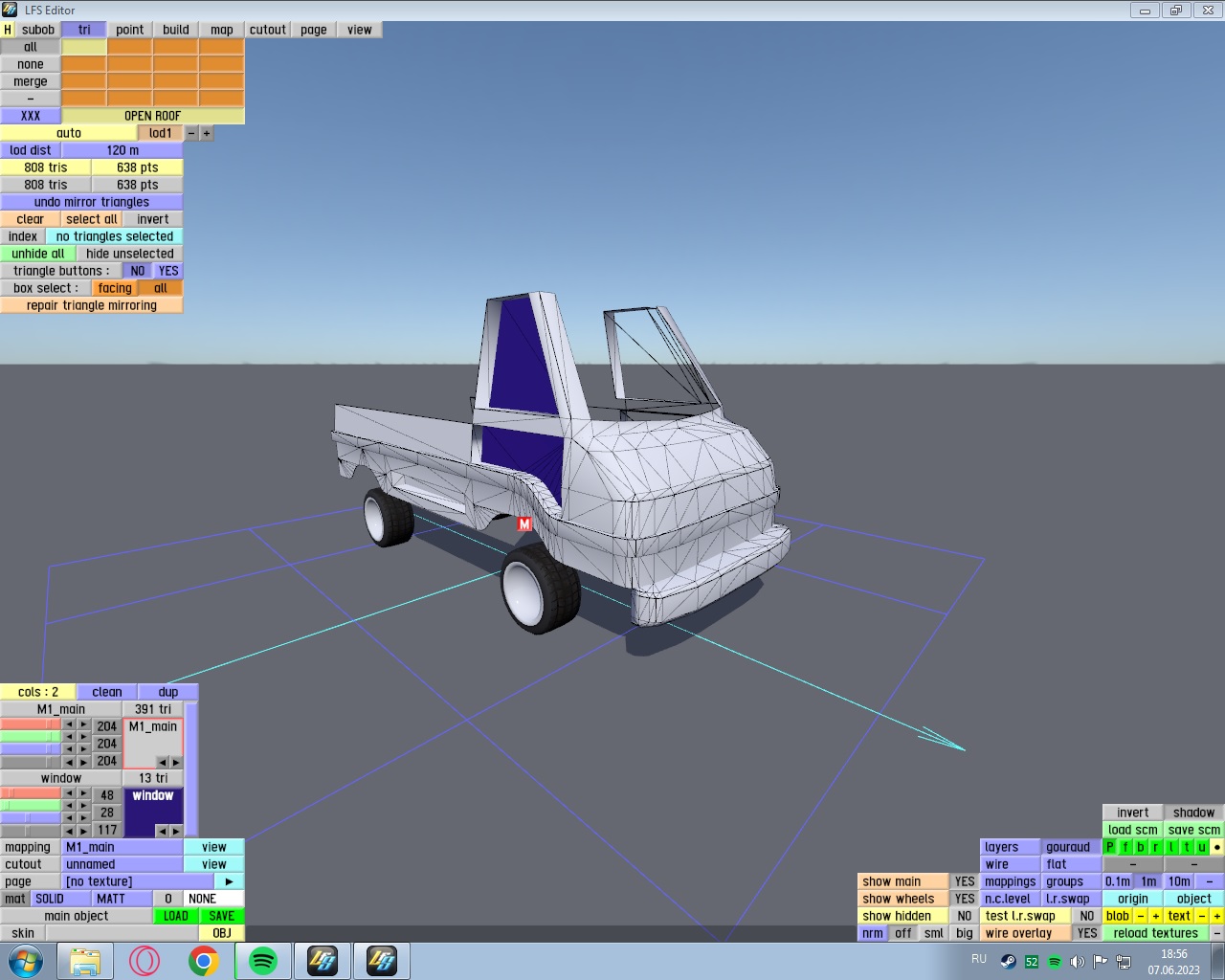Click hide unselected button

pyautogui.click(x=130, y=254)
